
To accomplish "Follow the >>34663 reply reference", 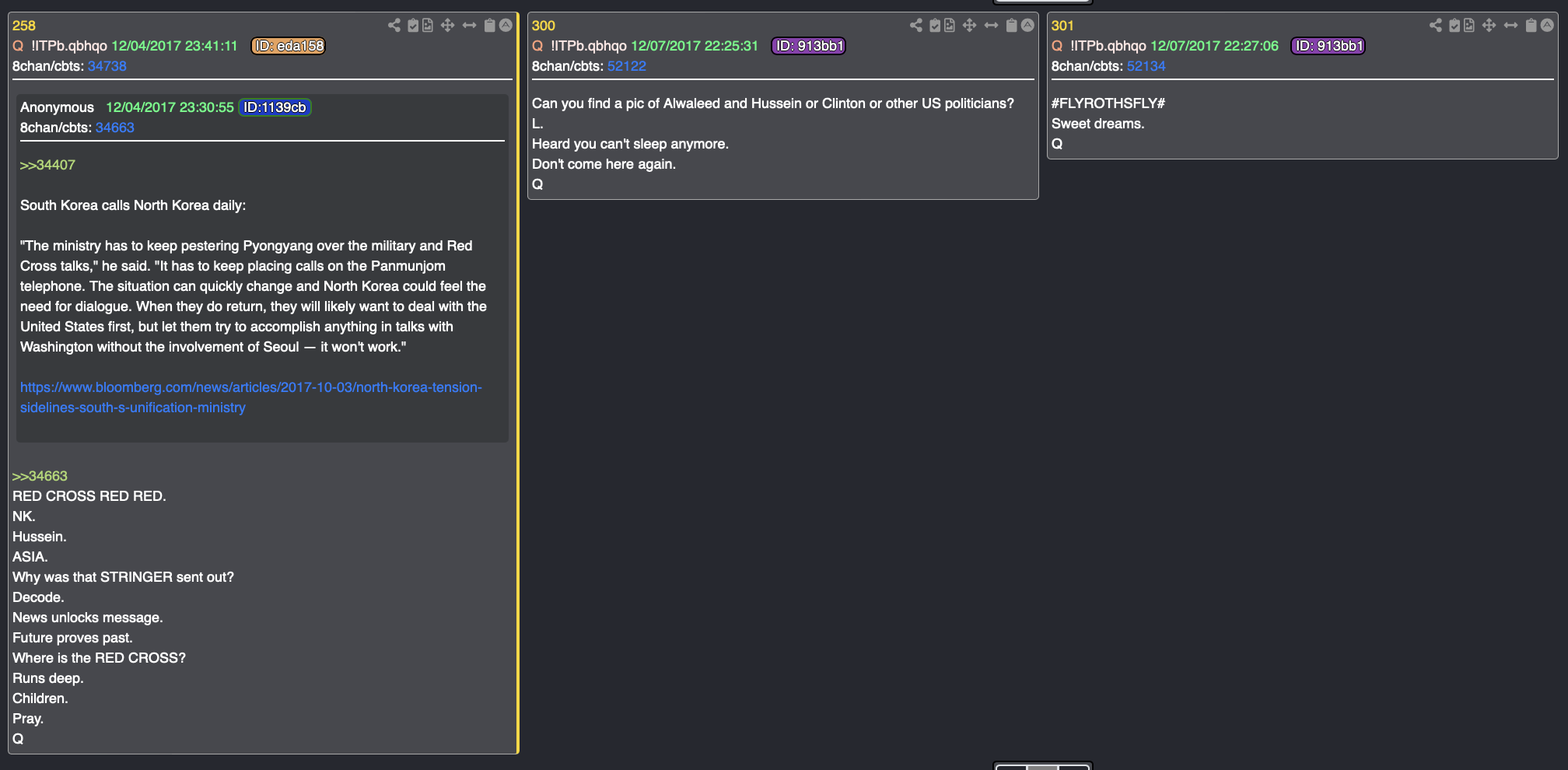I will [x=40, y=476].
